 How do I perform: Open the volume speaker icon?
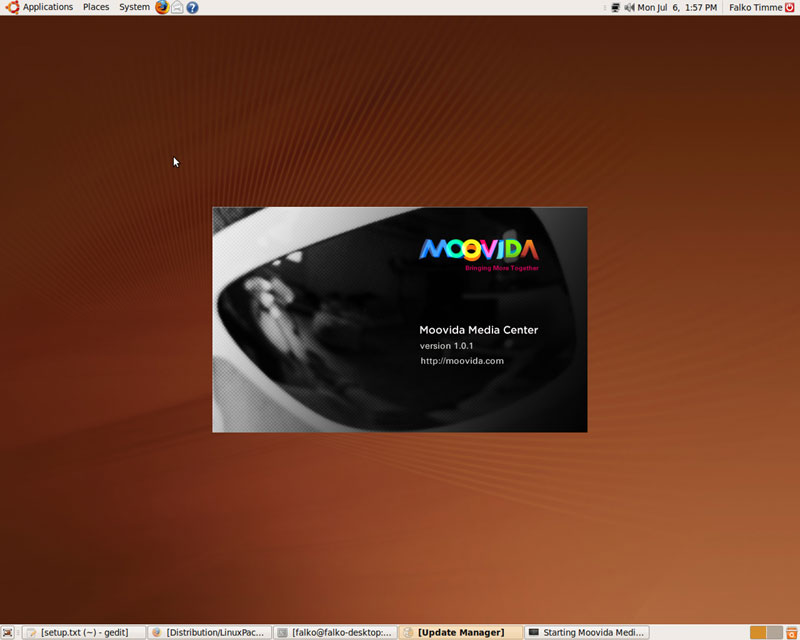pyautogui.click(x=630, y=7)
